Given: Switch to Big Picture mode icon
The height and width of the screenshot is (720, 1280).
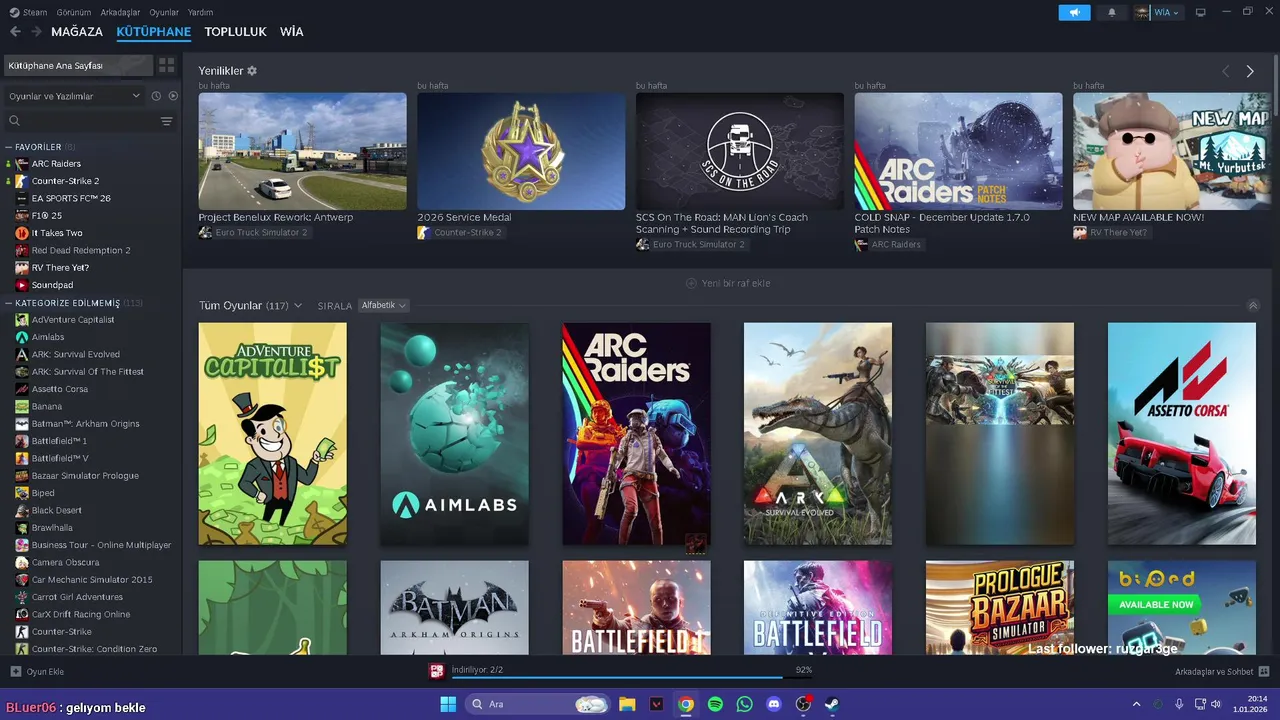Looking at the screenshot, I should (x=1200, y=12).
